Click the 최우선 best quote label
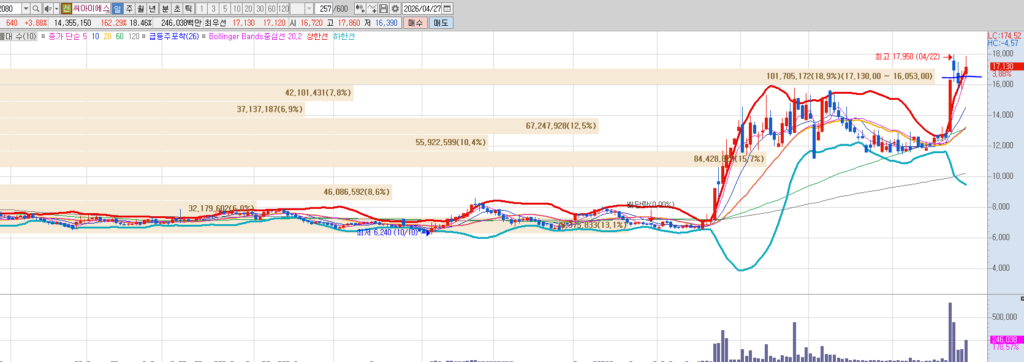Image resolution: width=1024 pixels, height=362 pixels. coord(216,23)
